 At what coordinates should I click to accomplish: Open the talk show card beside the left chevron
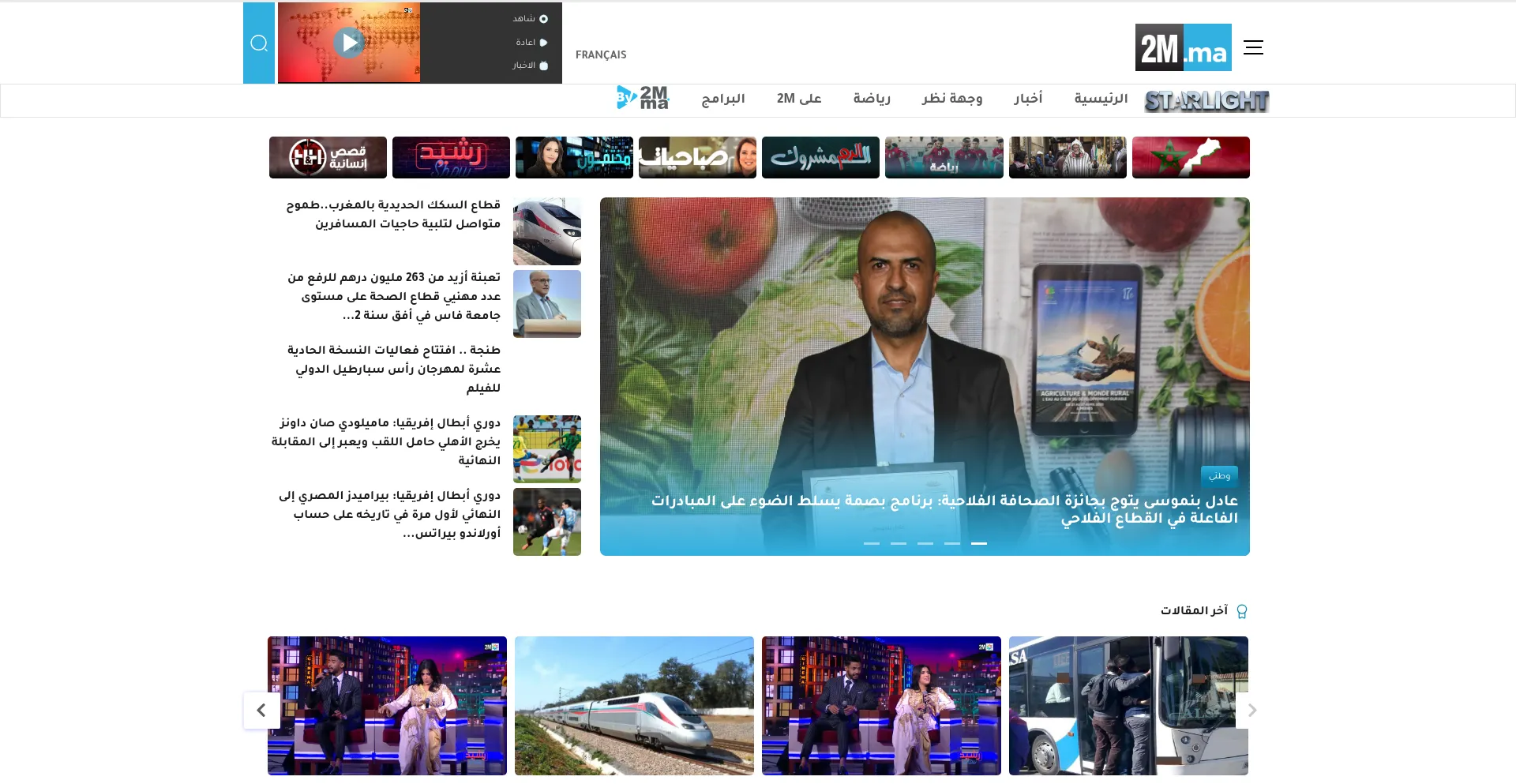tap(387, 706)
